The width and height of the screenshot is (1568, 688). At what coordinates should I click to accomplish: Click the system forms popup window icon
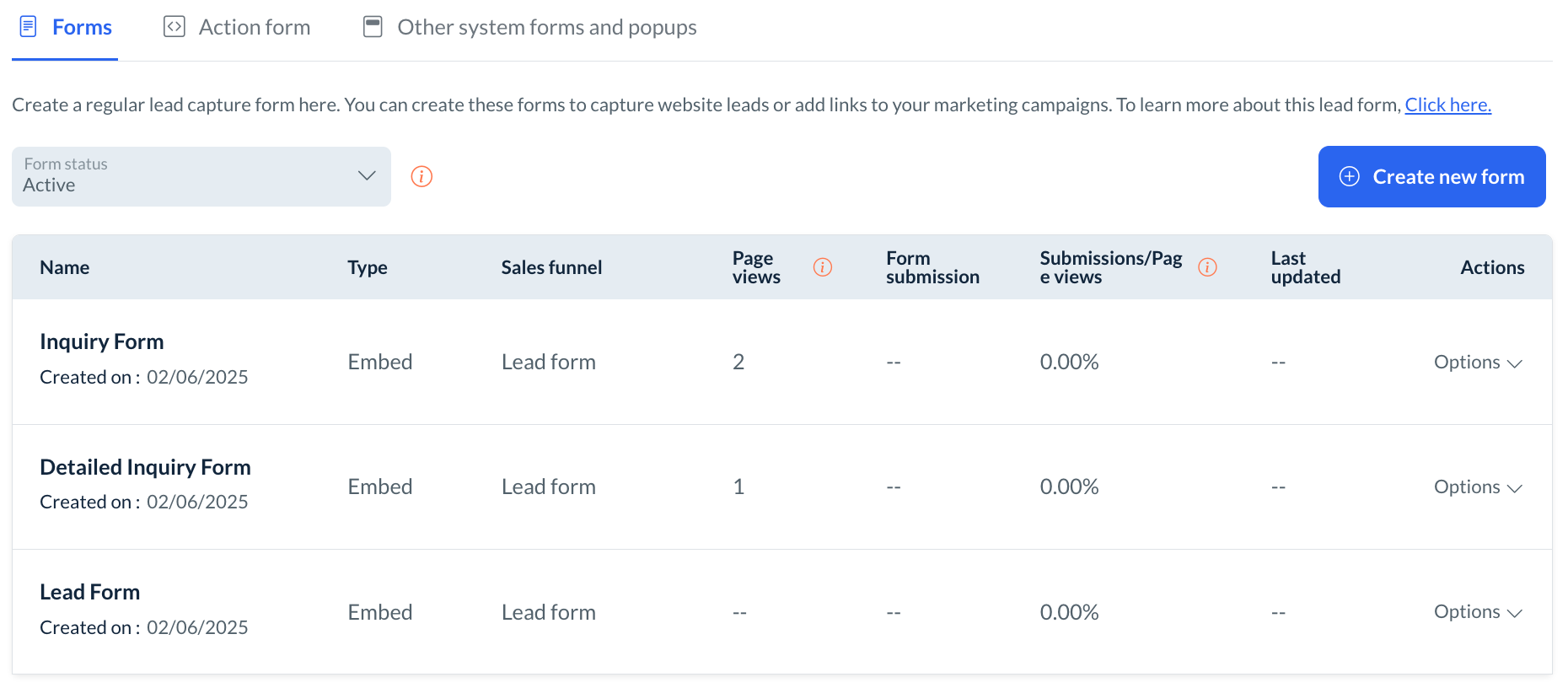pyautogui.click(x=373, y=27)
